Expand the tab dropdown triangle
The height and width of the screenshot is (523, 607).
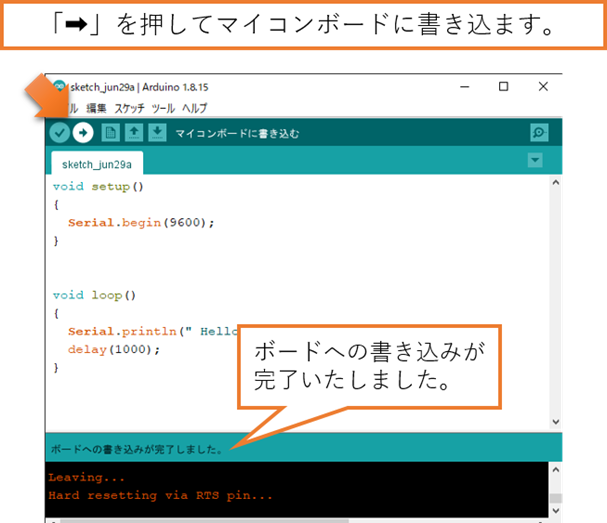(x=535, y=160)
